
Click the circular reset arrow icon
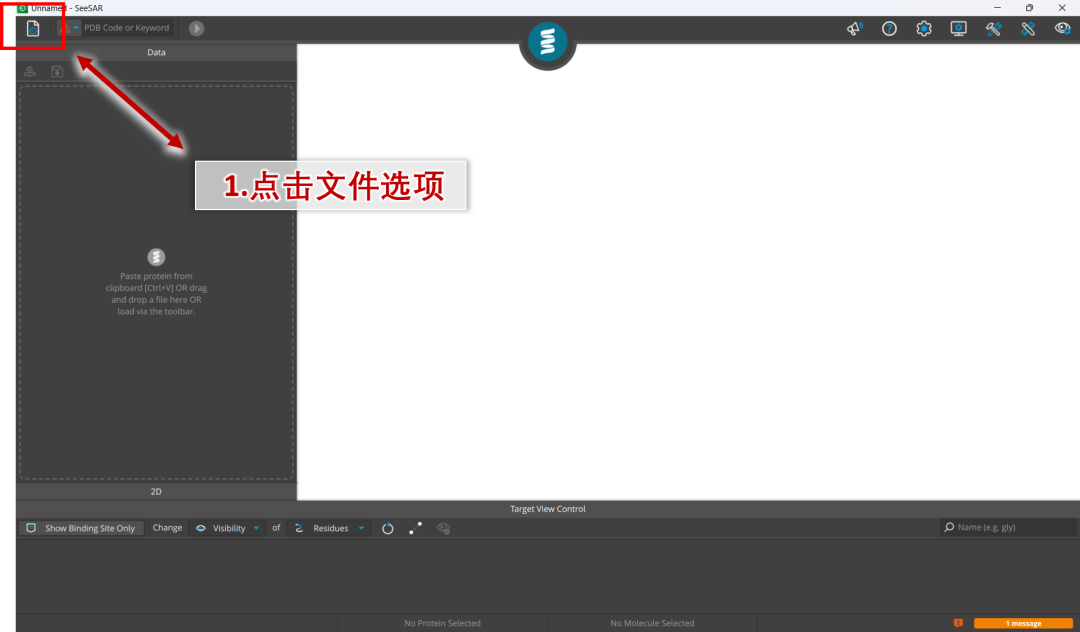click(x=388, y=528)
